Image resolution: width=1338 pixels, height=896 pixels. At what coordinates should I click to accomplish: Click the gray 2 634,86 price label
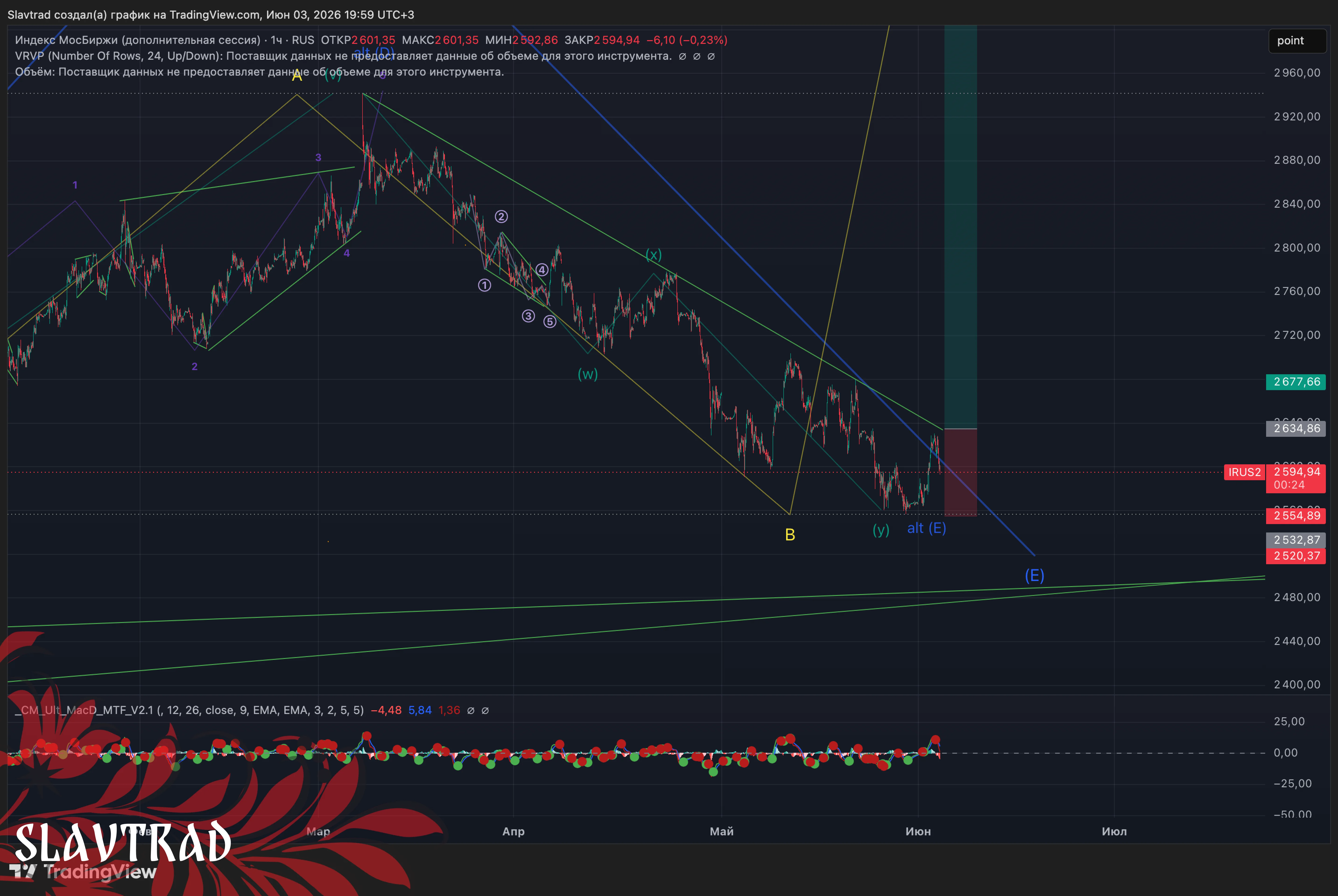(1296, 429)
